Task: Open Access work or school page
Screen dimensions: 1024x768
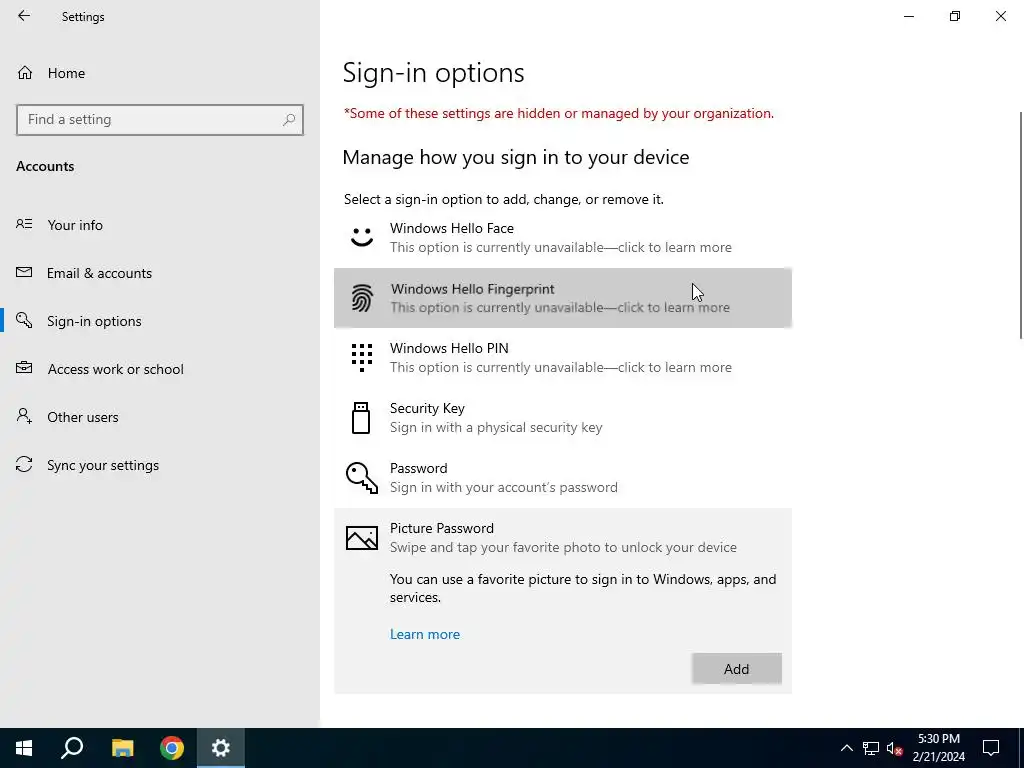Action: (x=160, y=369)
